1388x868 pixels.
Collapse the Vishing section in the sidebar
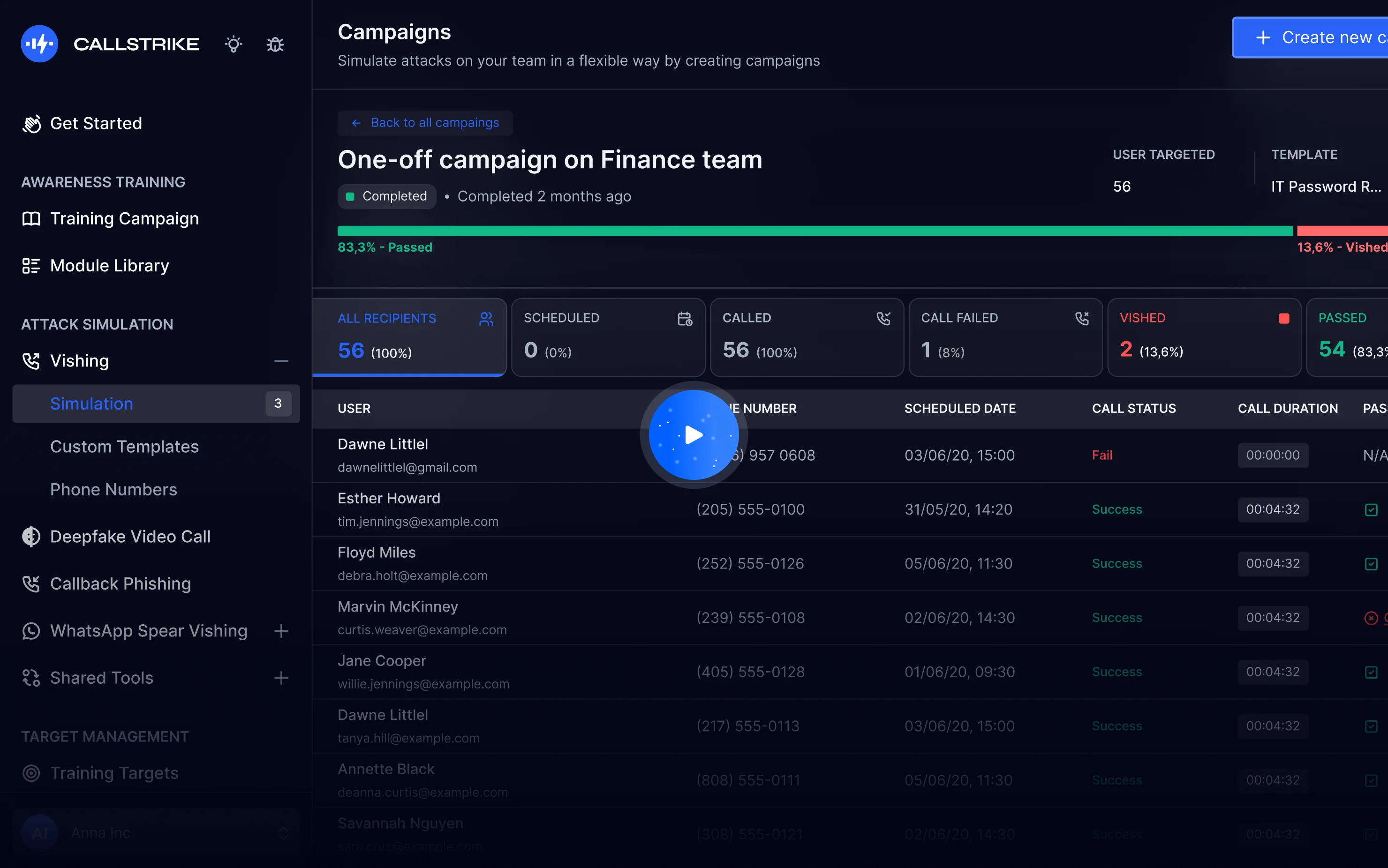[281, 360]
